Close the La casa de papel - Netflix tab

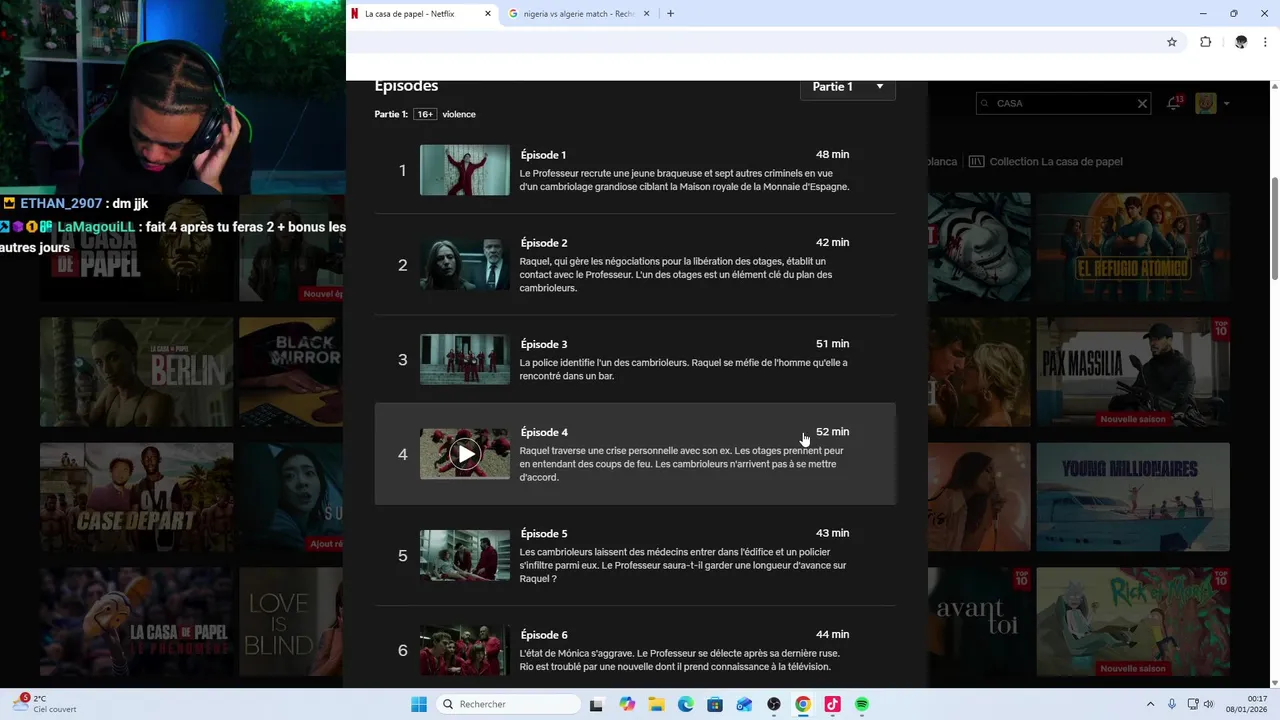(488, 14)
